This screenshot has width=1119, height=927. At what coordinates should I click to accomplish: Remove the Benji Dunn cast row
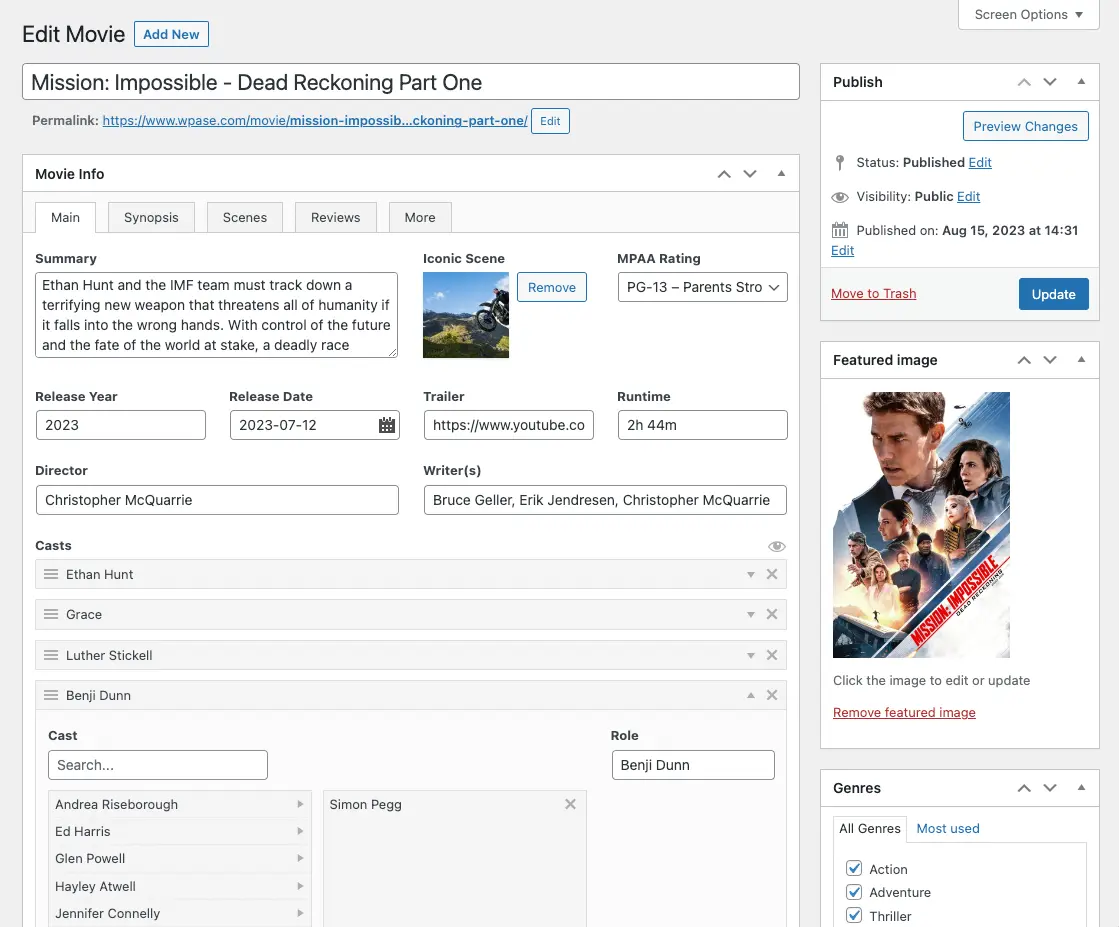772,695
